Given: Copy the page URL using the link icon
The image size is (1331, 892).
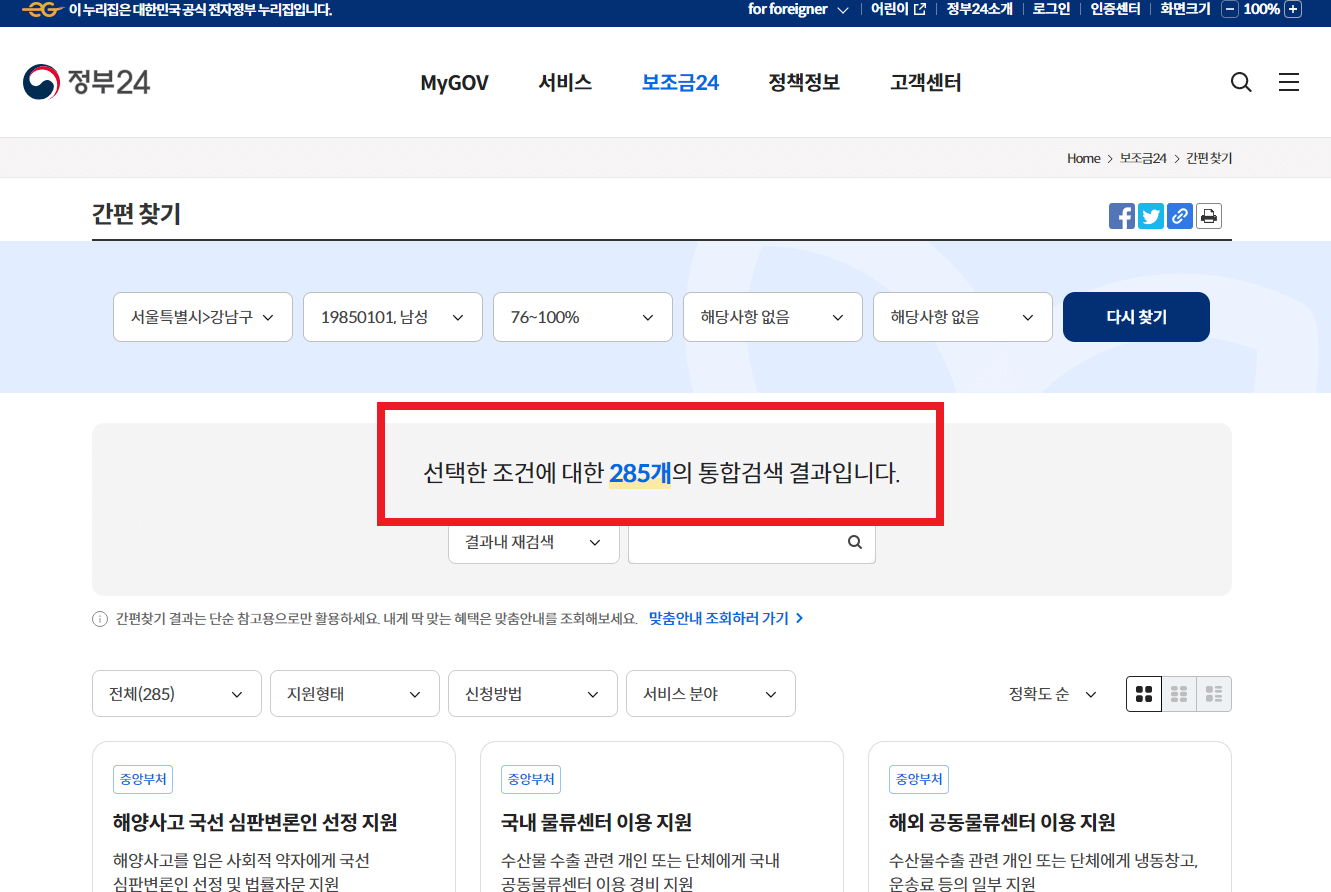Looking at the screenshot, I should point(1179,215).
